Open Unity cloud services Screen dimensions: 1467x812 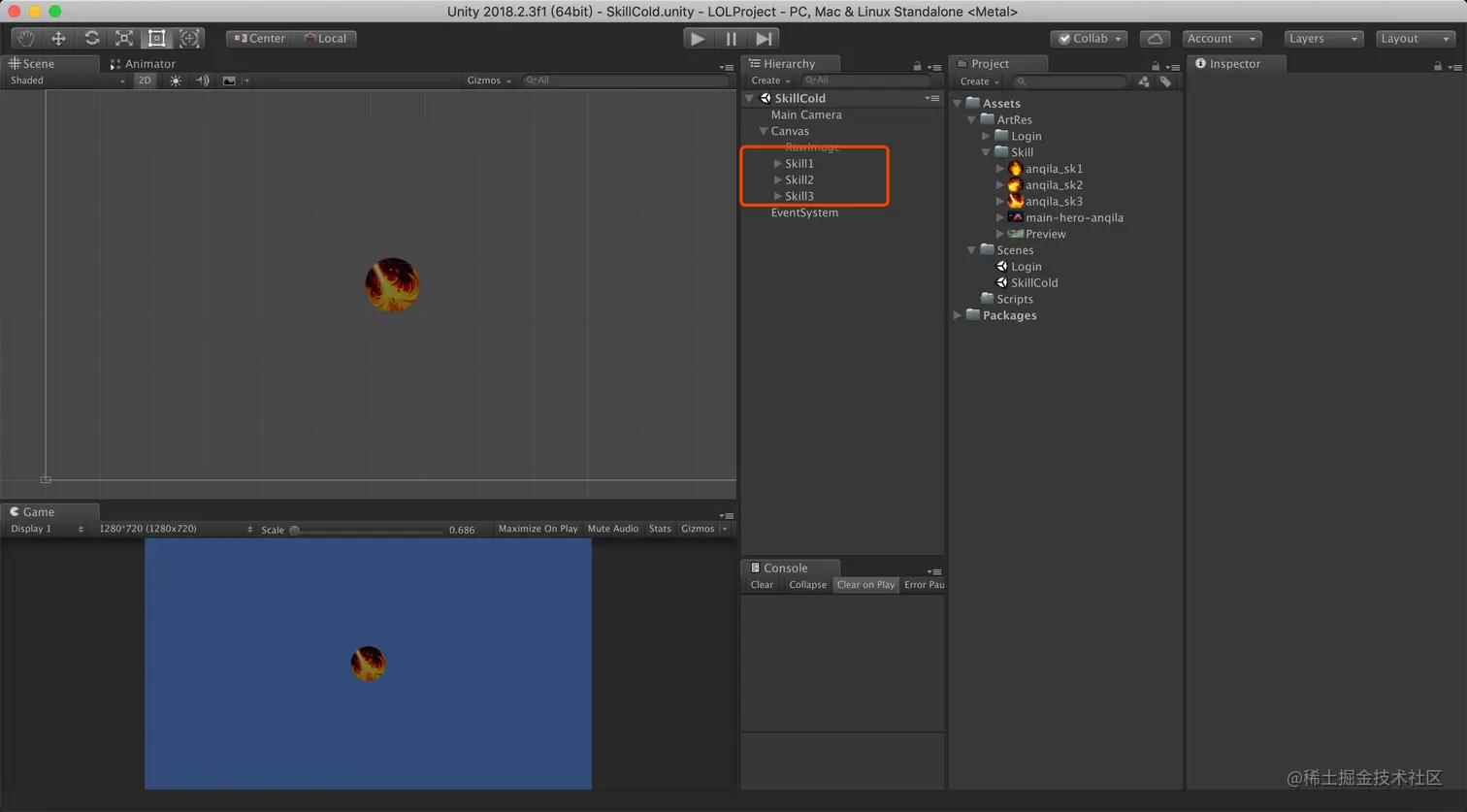coord(1155,39)
